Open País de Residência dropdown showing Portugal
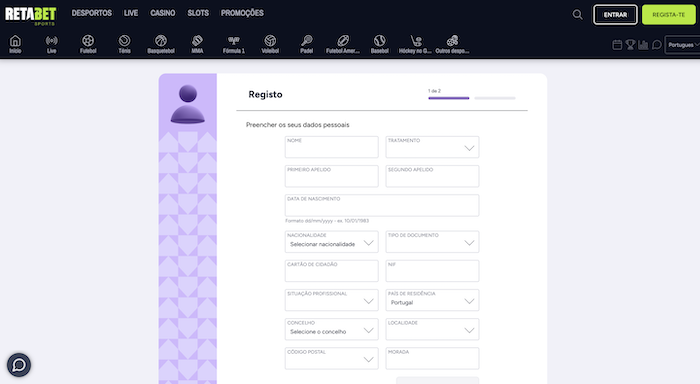This screenshot has height=384, width=700. [432, 300]
